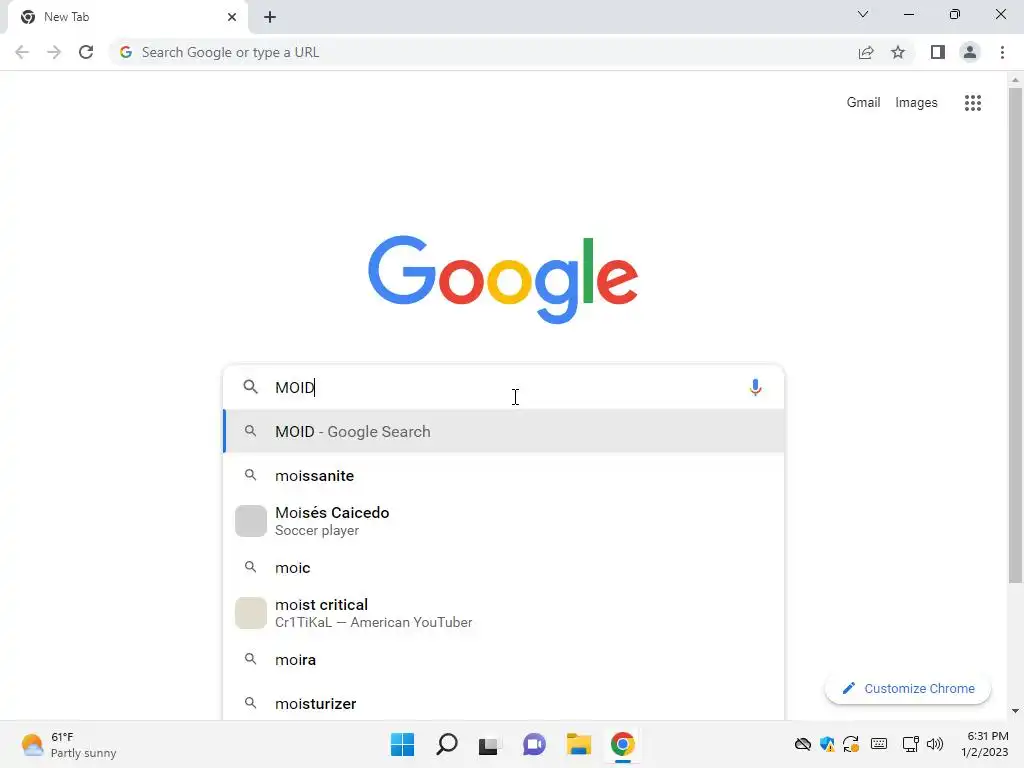Share this page icon in address bar
The height and width of the screenshot is (768, 1024).
coord(866,52)
